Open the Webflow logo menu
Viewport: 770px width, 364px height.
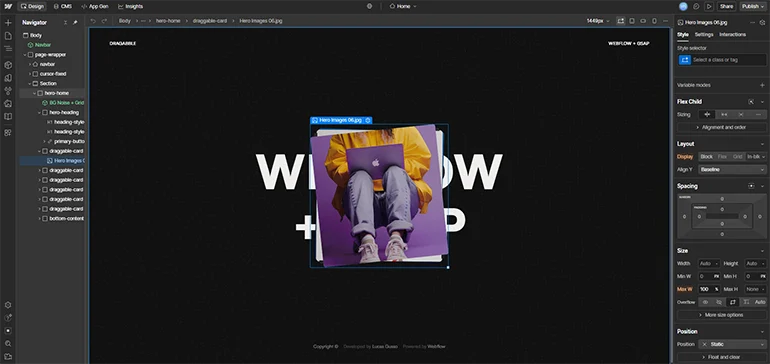[x=8, y=6]
